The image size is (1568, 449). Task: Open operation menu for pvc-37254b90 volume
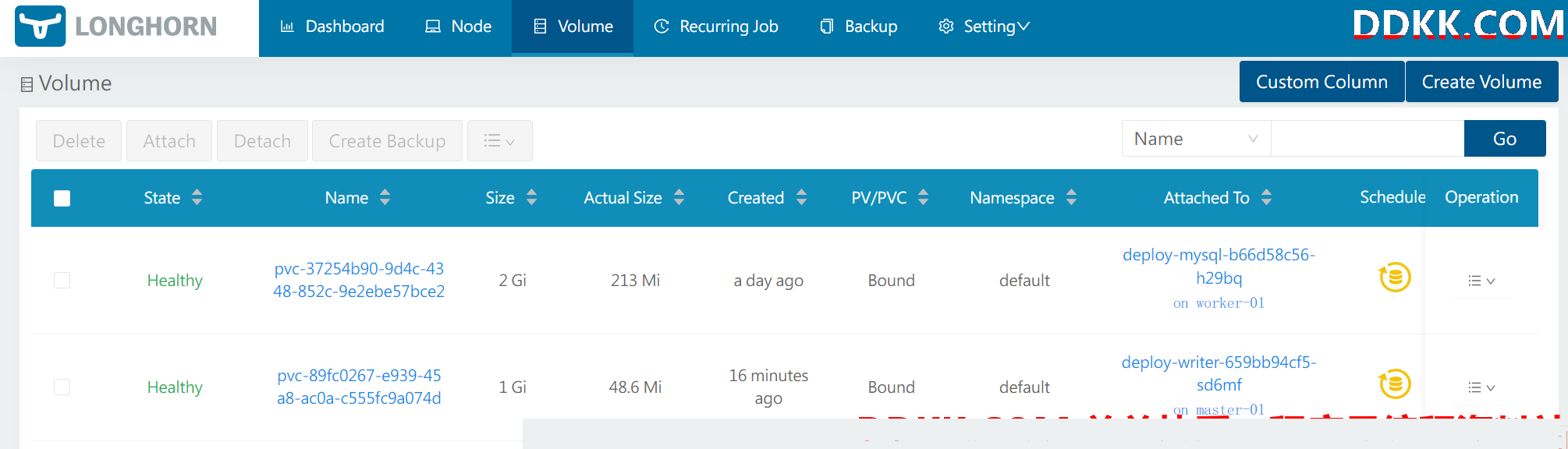tap(1481, 281)
